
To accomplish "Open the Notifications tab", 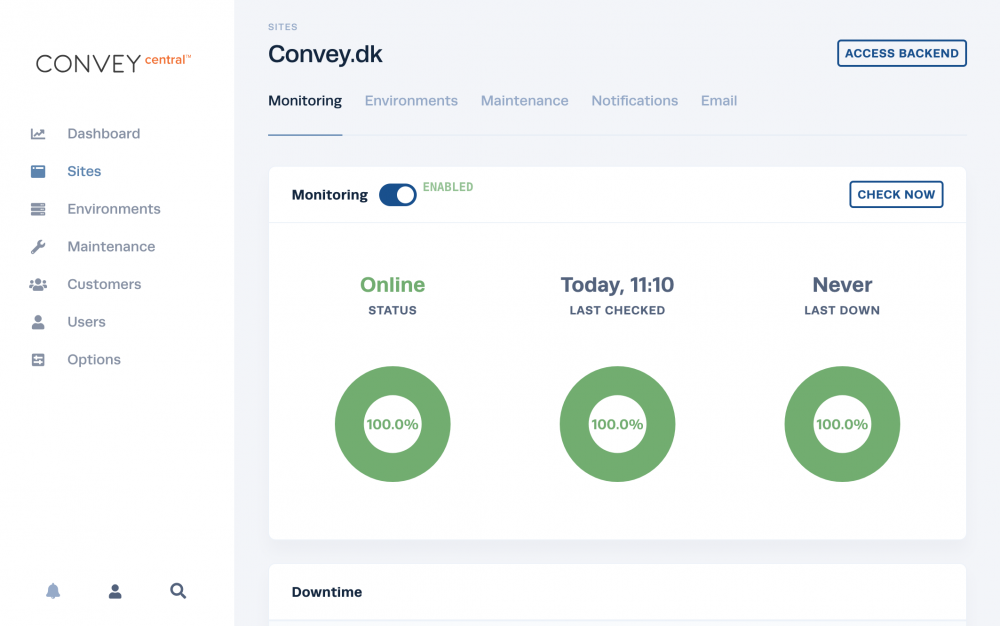I will (x=635, y=101).
